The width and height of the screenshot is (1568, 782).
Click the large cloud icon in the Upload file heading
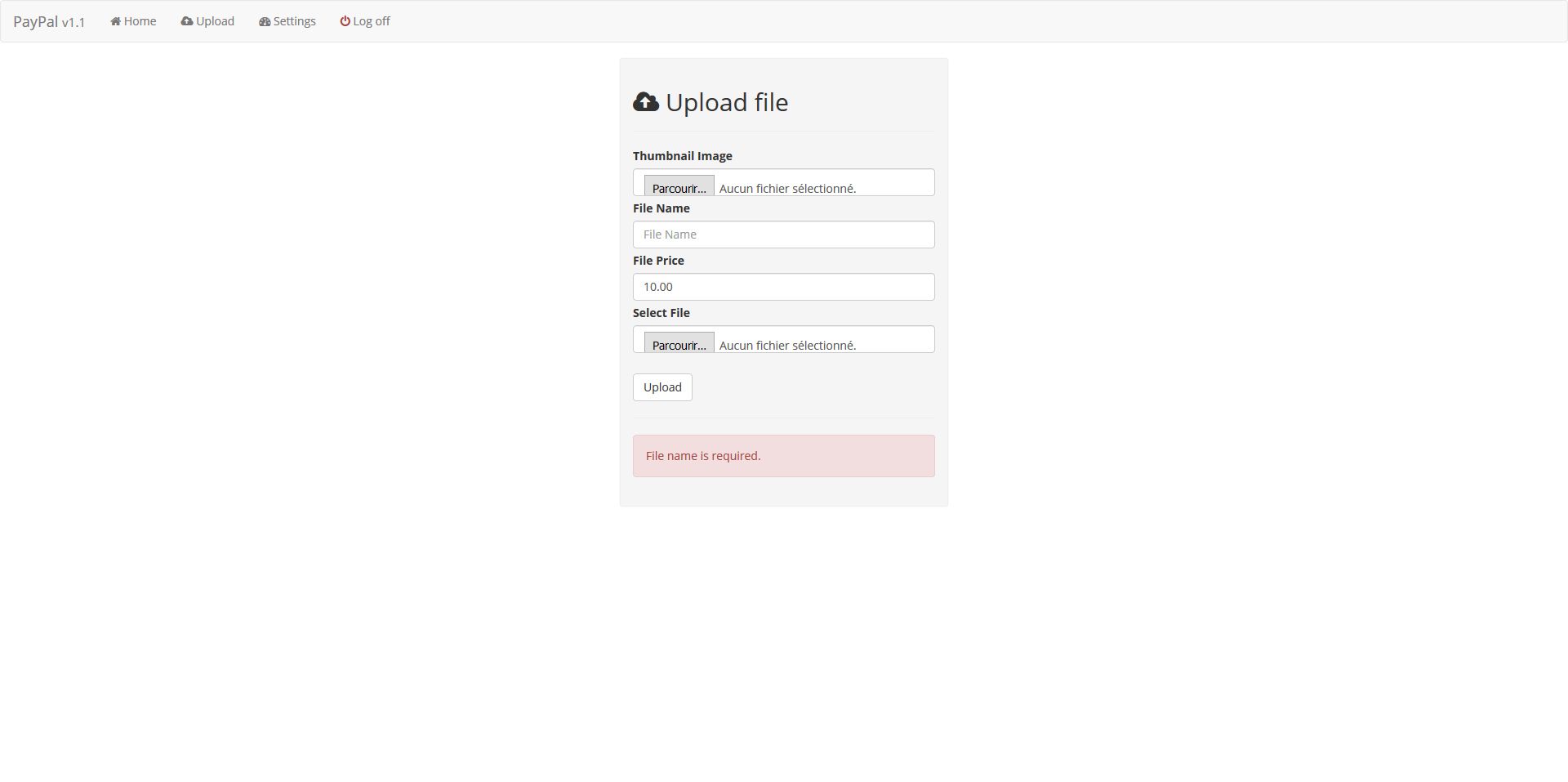pyautogui.click(x=646, y=102)
